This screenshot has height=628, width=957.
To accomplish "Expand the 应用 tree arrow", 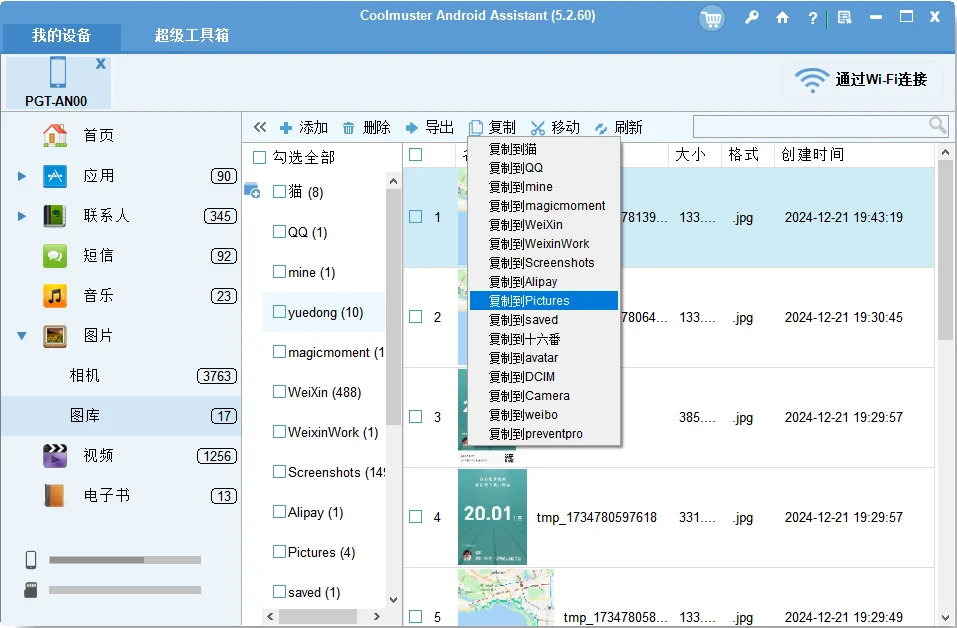I will pyautogui.click(x=22, y=176).
